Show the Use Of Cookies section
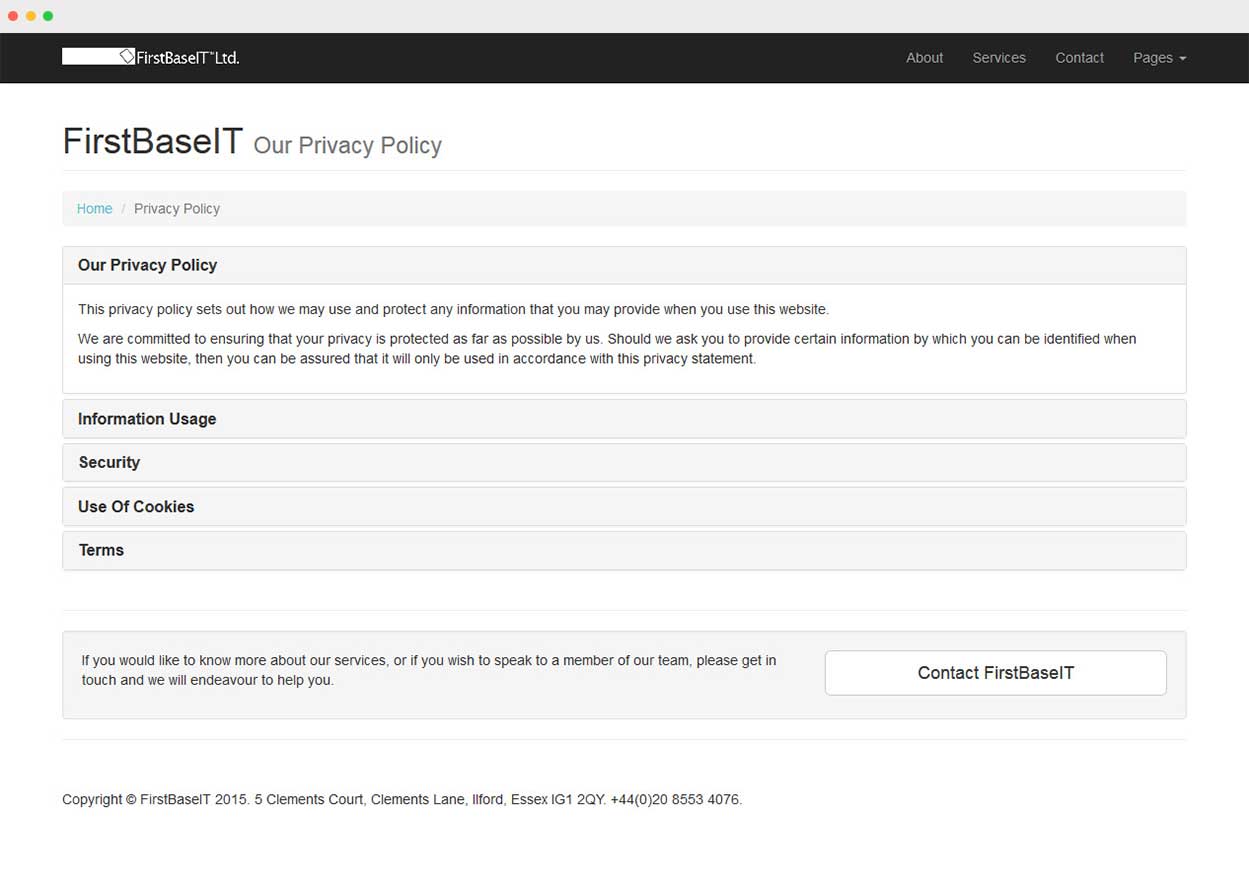Image resolution: width=1249 pixels, height=887 pixels. pyautogui.click(x=136, y=507)
